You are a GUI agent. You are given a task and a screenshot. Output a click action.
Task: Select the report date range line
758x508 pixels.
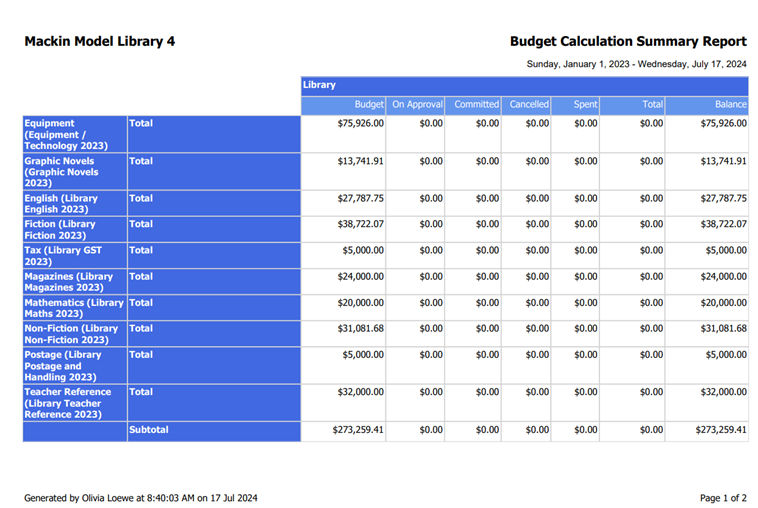[636, 64]
